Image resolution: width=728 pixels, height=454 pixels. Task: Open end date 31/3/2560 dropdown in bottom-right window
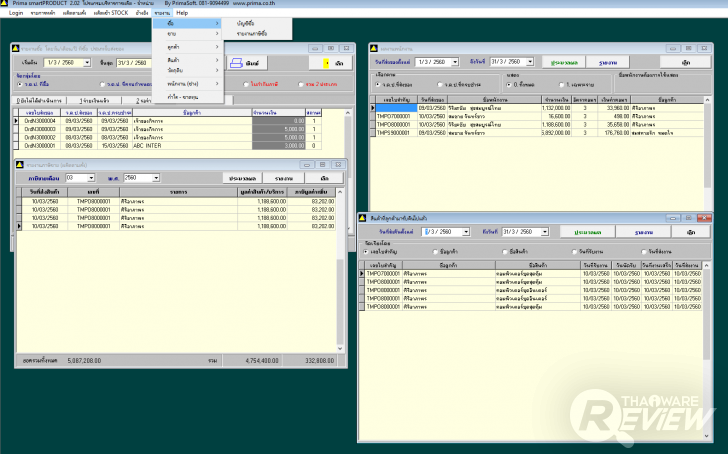(x=545, y=232)
